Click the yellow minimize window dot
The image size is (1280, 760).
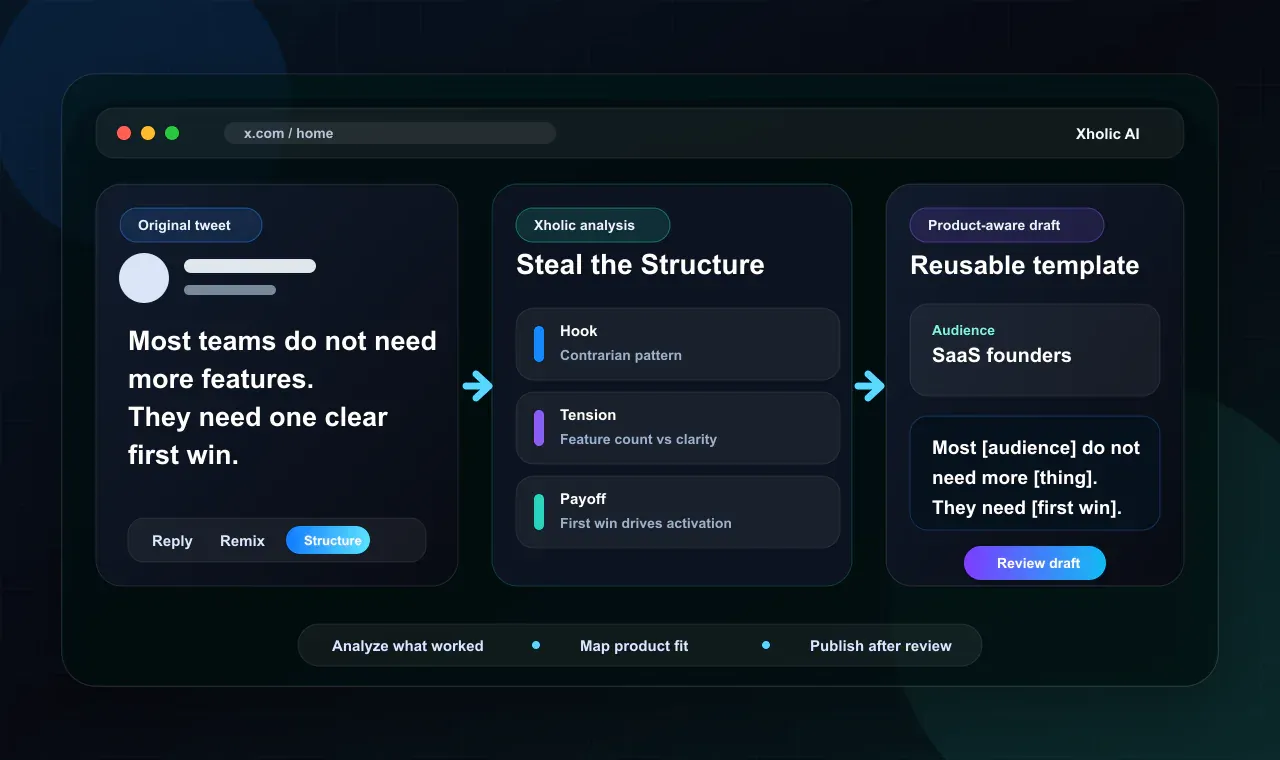tap(148, 133)
